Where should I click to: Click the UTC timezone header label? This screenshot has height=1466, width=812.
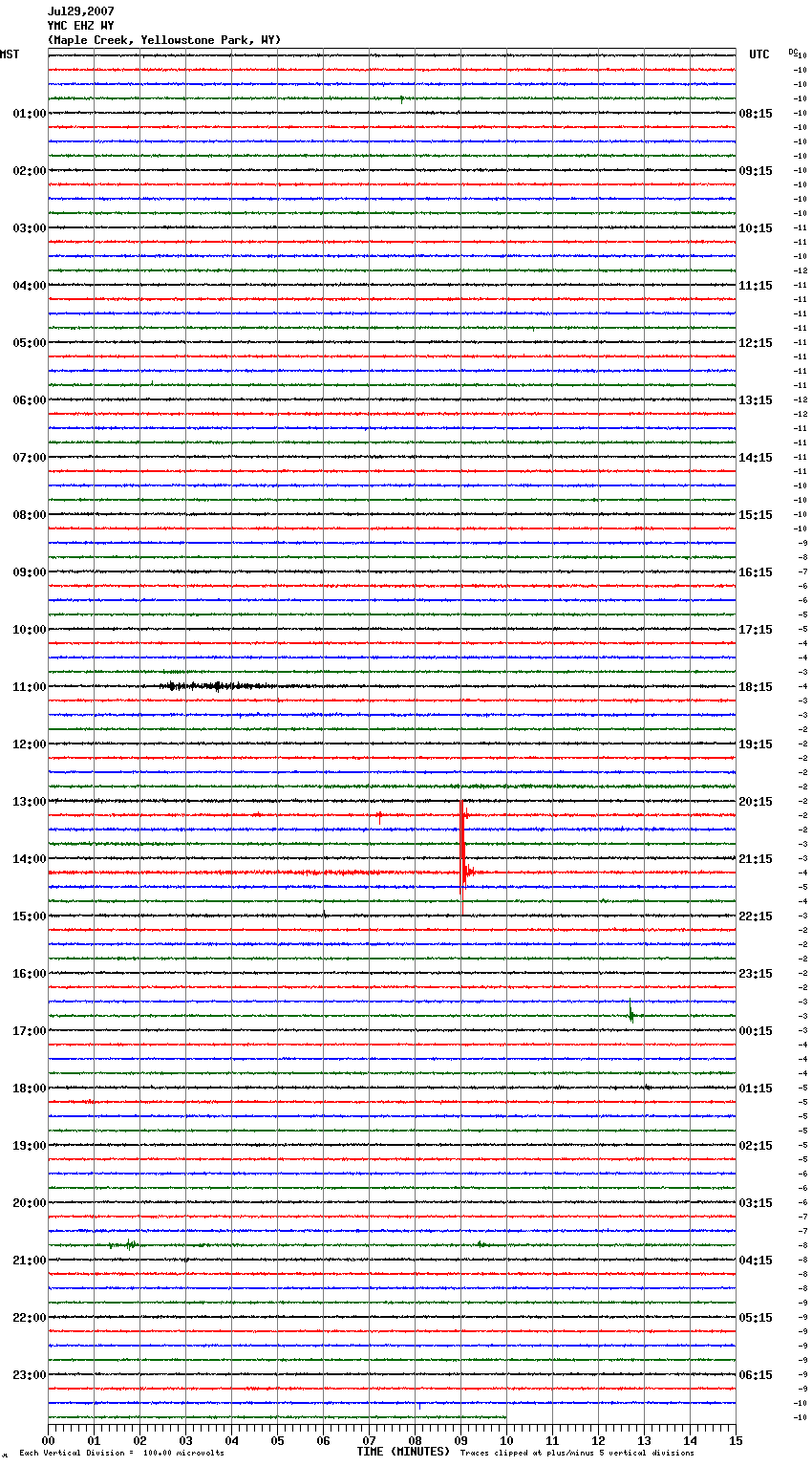click(x=759, y=54)
